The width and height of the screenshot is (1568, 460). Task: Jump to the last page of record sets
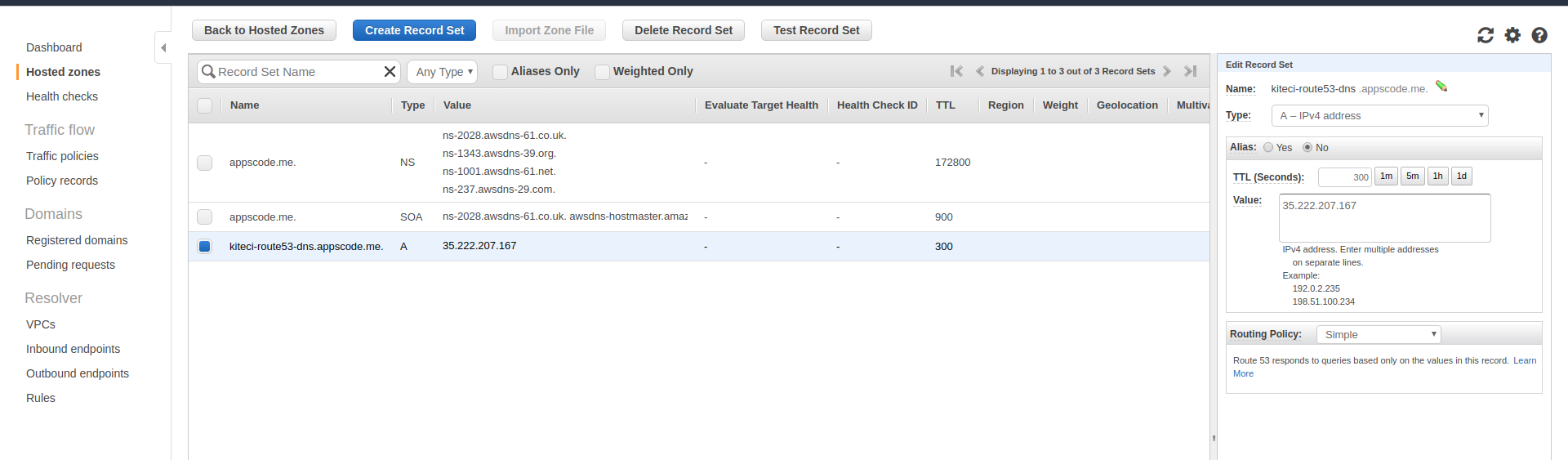click(1191, 71)
